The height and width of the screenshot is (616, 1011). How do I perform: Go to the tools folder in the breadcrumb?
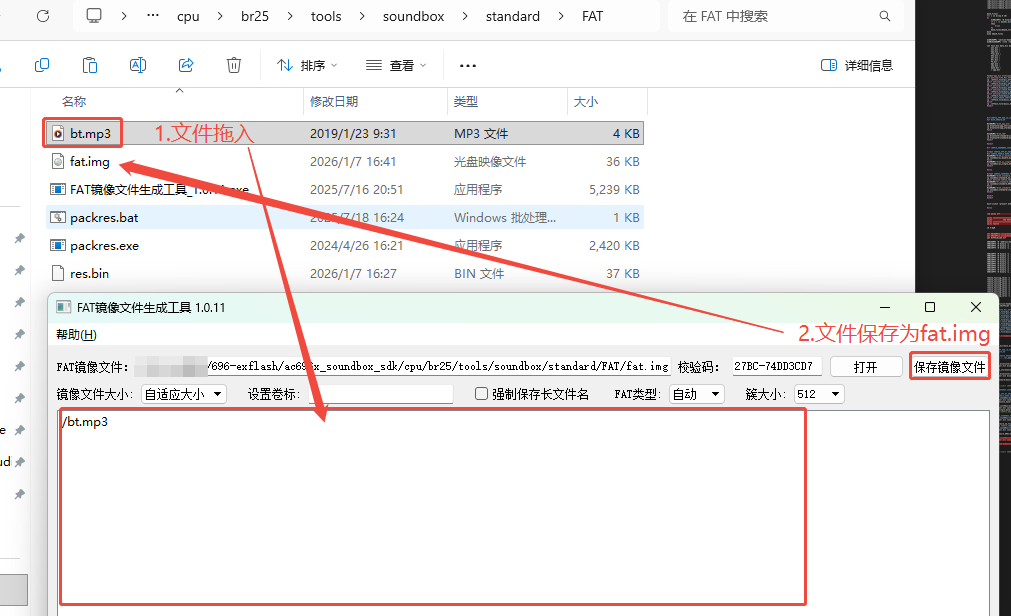(x=326, y=16)
